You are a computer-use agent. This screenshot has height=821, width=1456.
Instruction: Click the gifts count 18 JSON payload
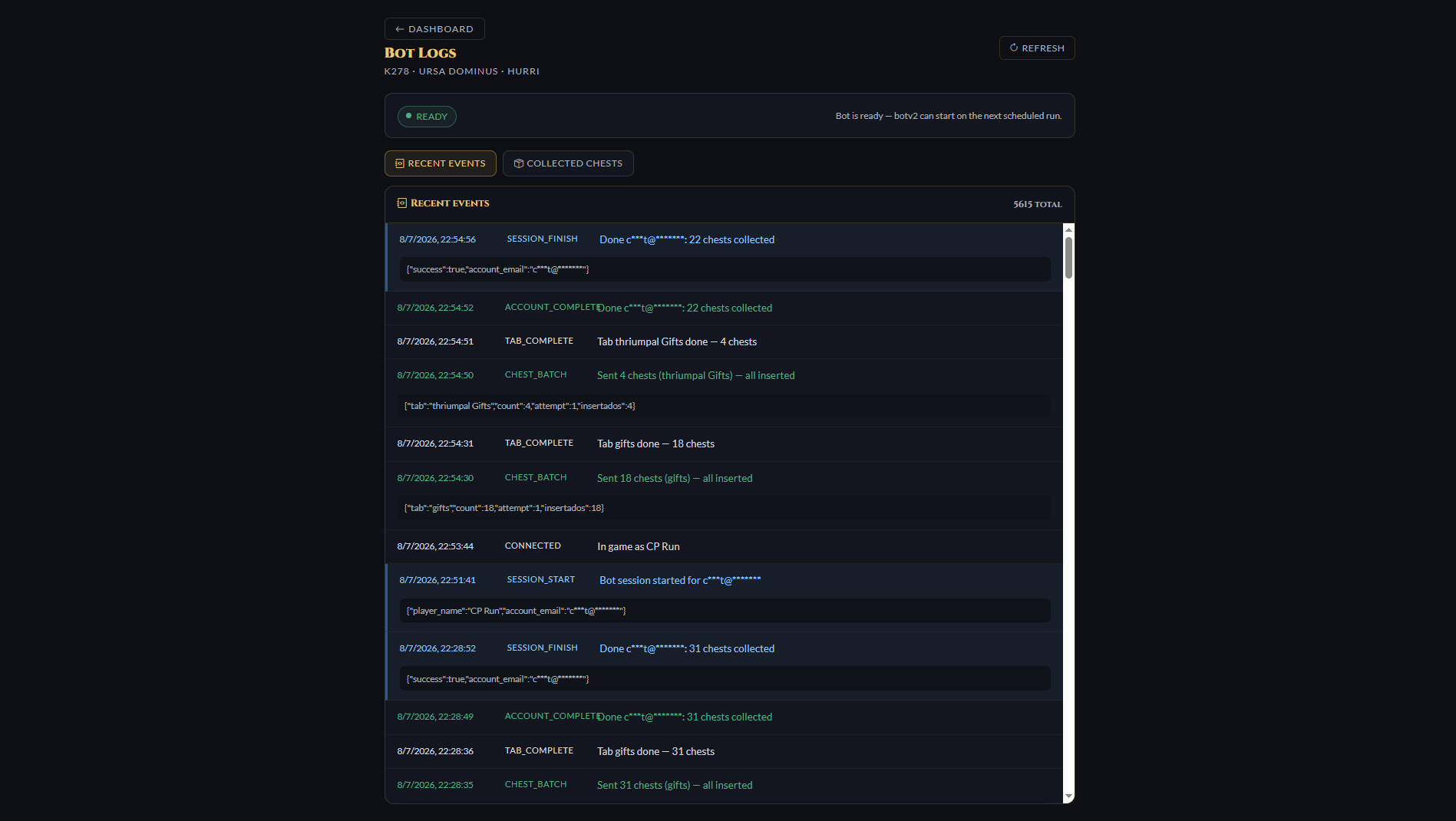725,508
